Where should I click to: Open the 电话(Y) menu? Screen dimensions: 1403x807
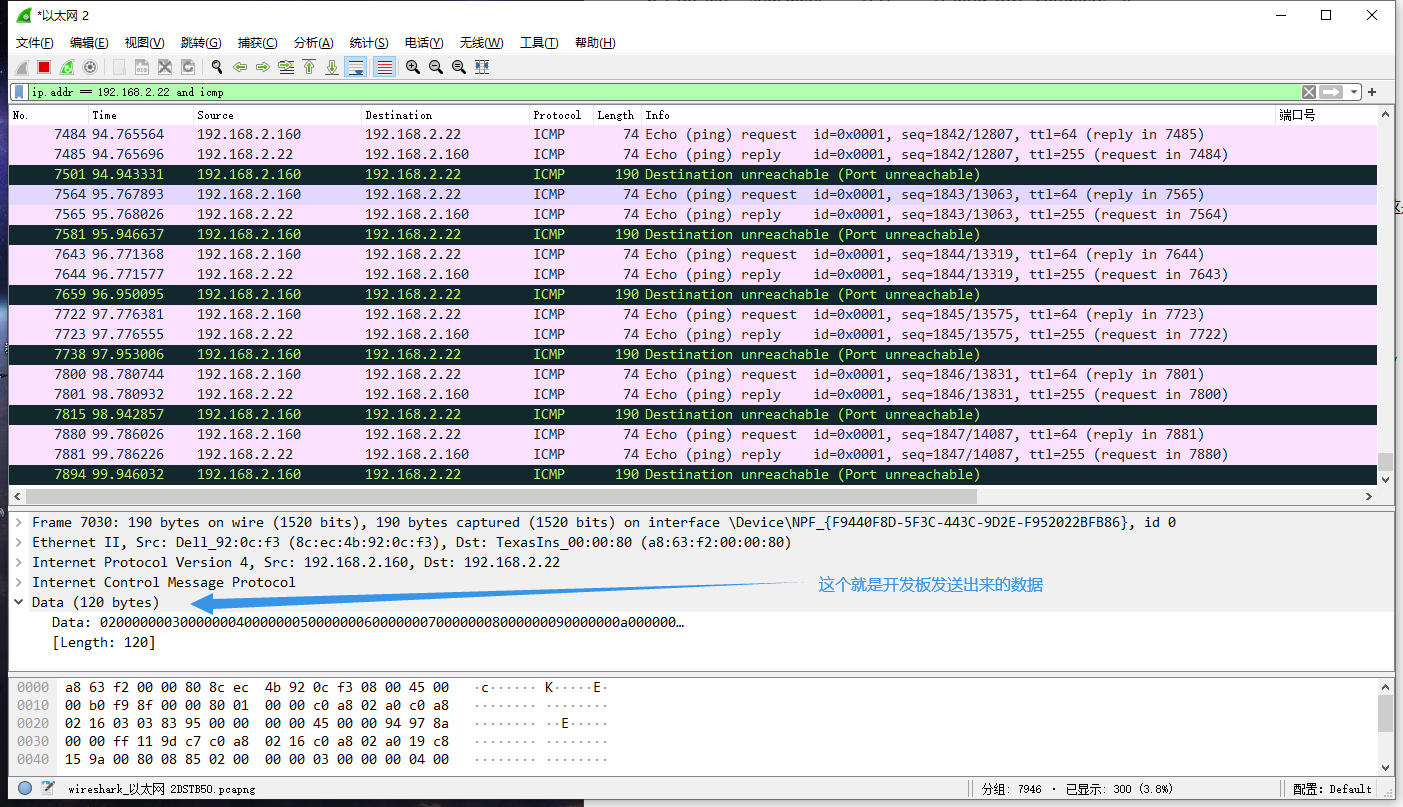pos(424,43)
